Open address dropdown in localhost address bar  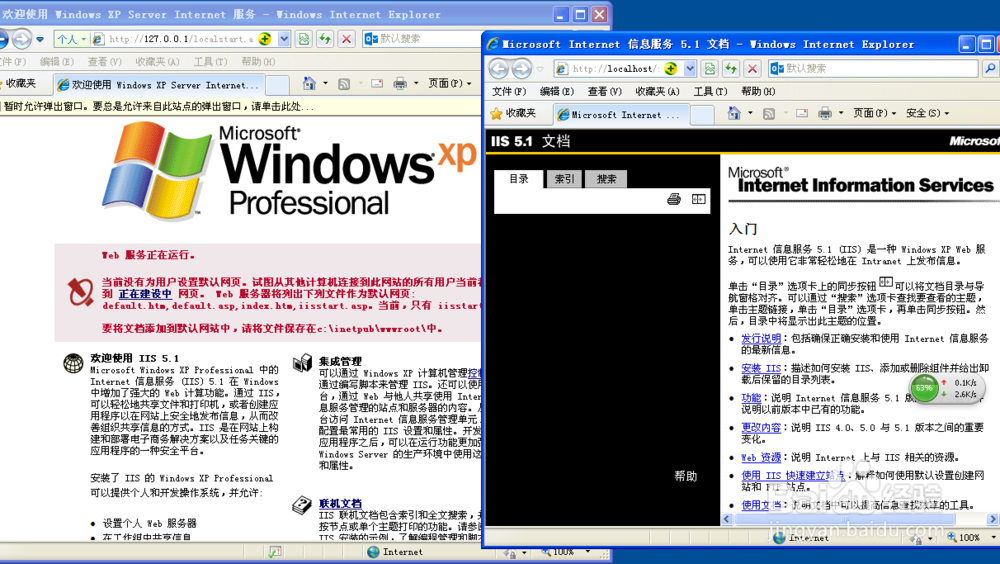(x=690, y=68)
